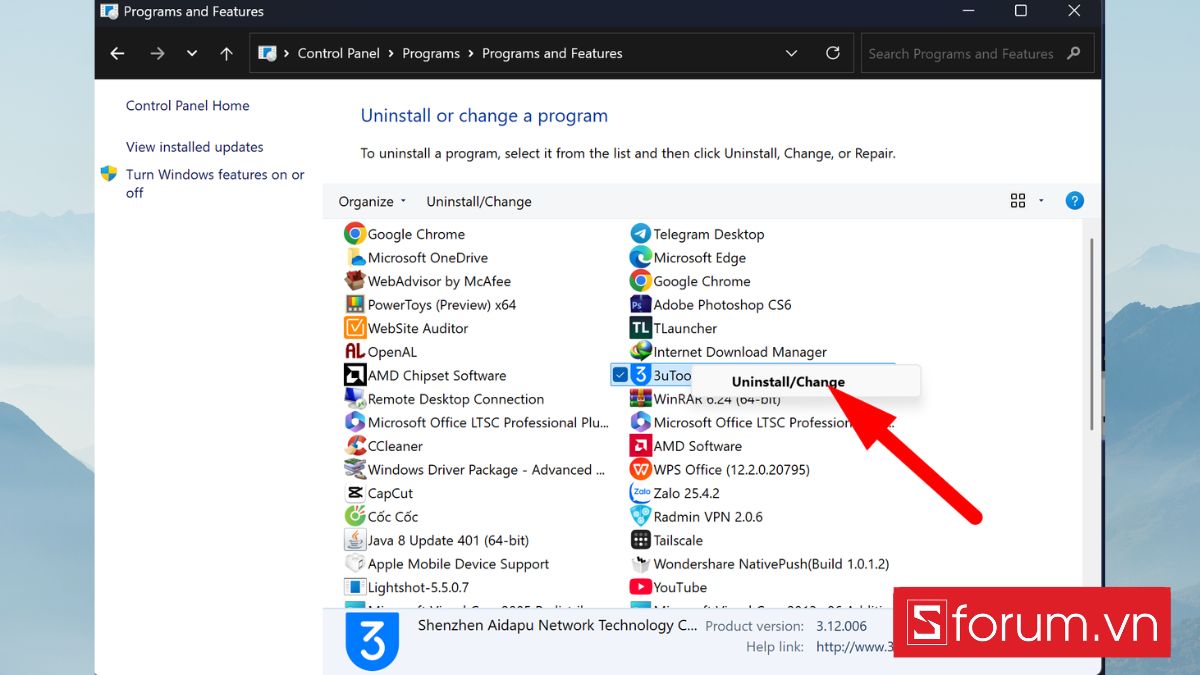Select the WPS Office (12.2.0.20795) text
Image resolution: width=1200 pixels, height=675 pixels.
pyautogui.click(x=731, y=469)
